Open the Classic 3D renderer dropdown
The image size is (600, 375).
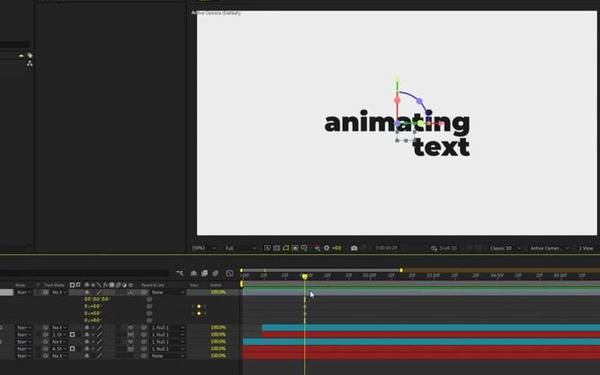pyautogui.click(x=505, y=248)
